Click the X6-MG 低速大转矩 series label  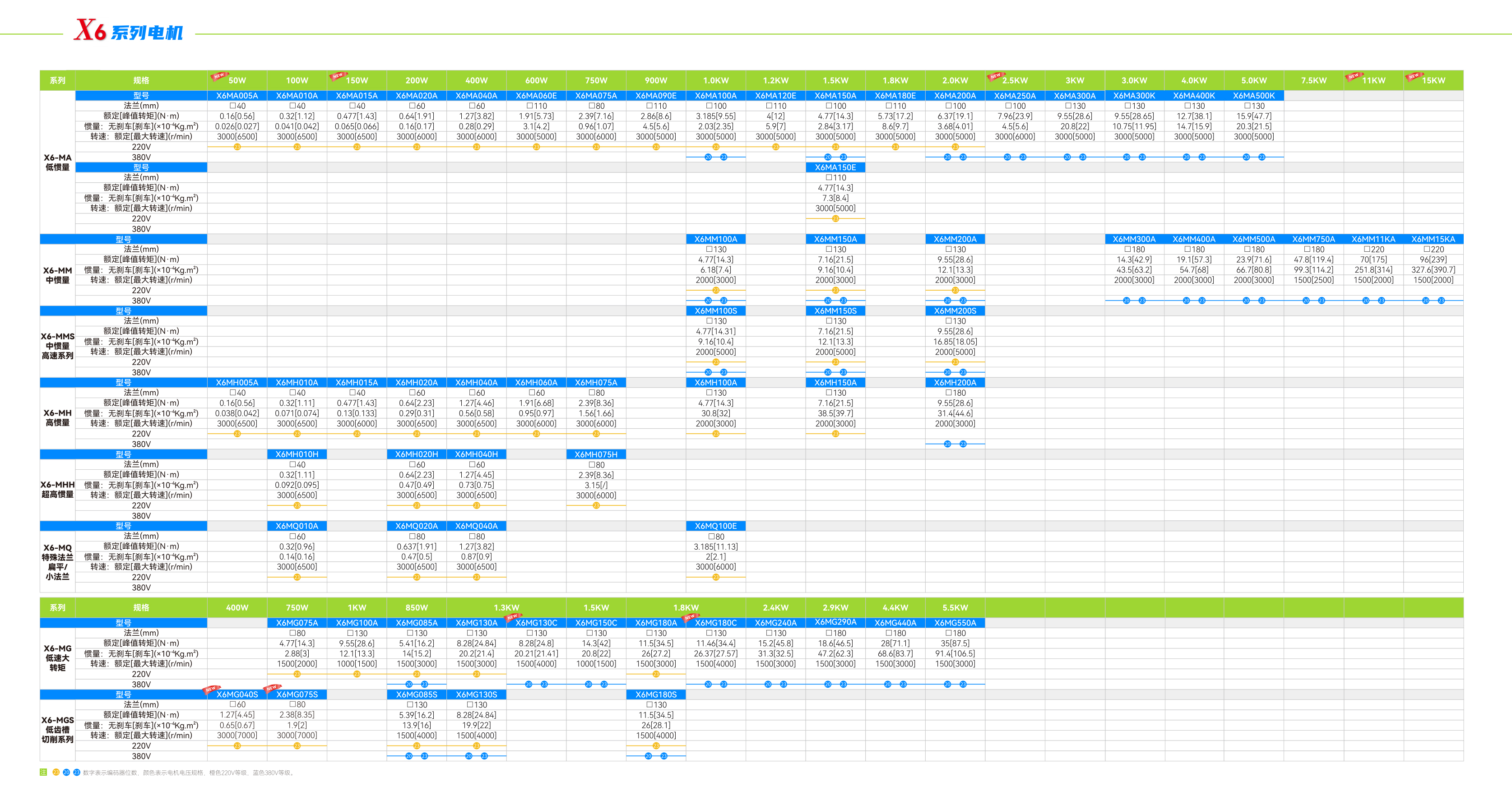[x=57, y=658]
